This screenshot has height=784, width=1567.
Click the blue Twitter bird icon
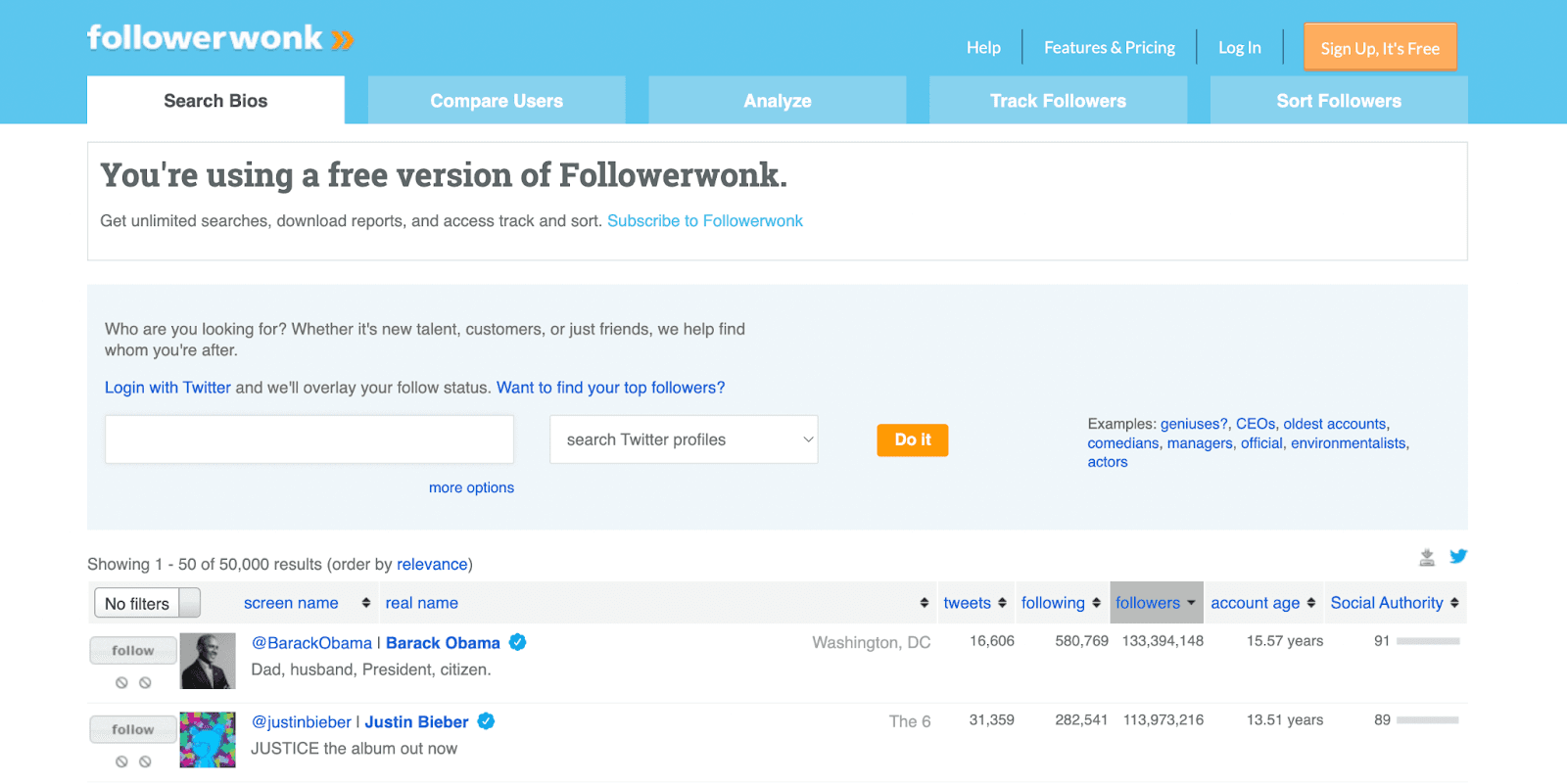pyautogui.click(x=1458, y=556)
